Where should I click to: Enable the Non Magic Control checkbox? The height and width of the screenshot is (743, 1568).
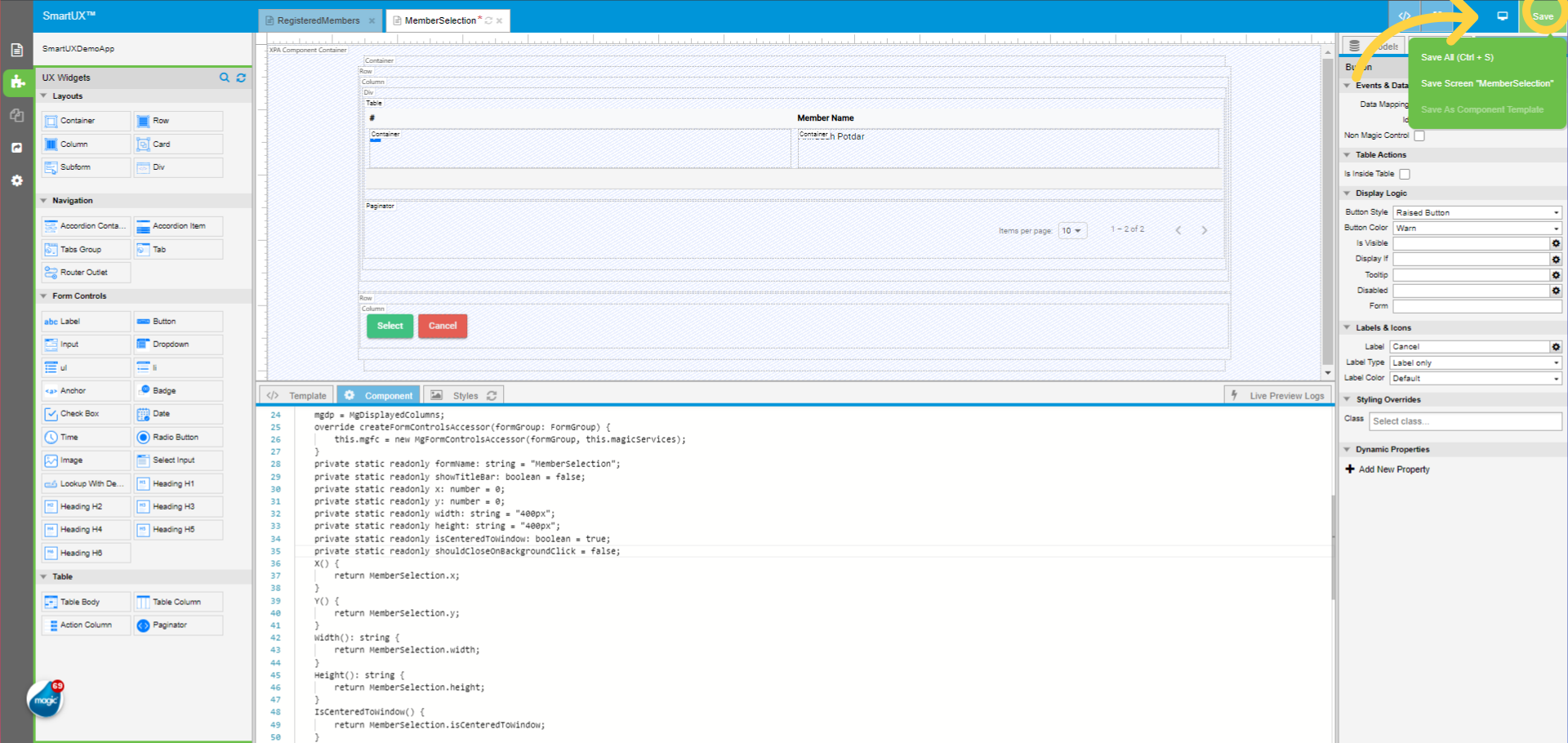click(1419, 136)
